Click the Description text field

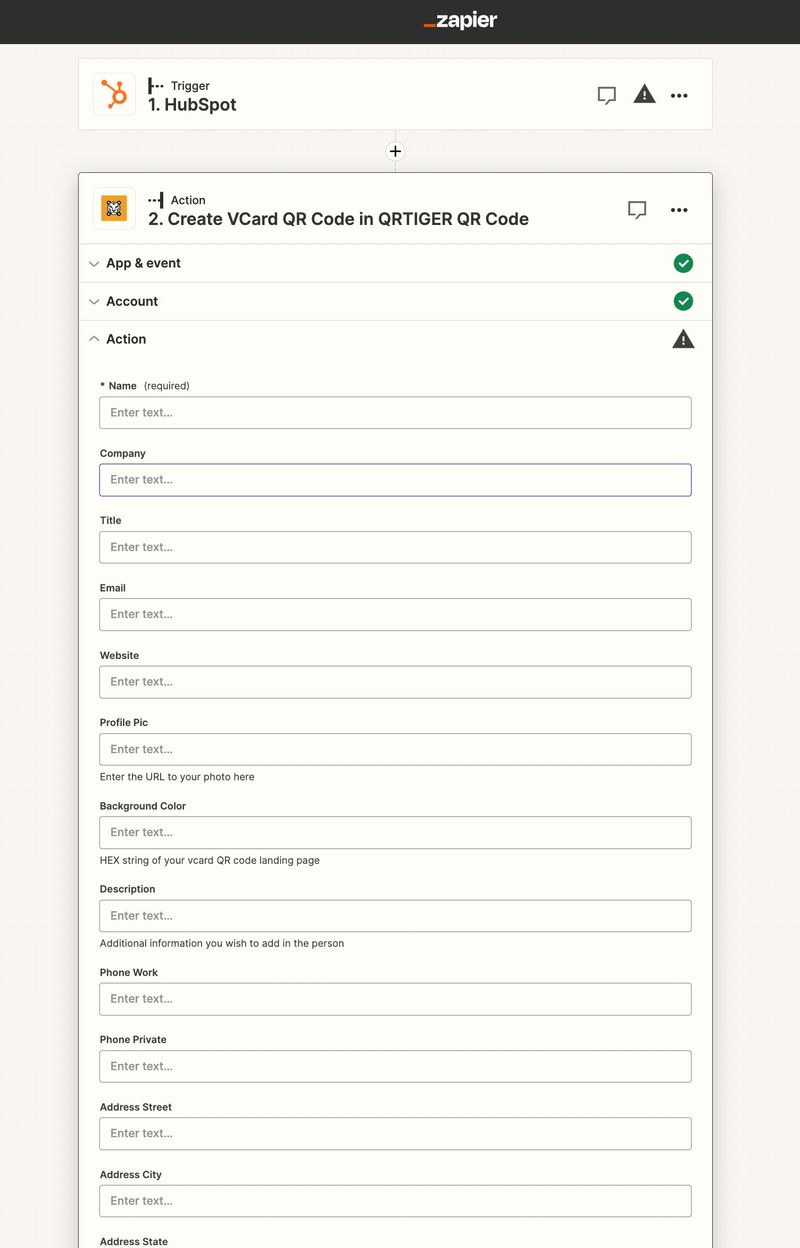point(395,916)
